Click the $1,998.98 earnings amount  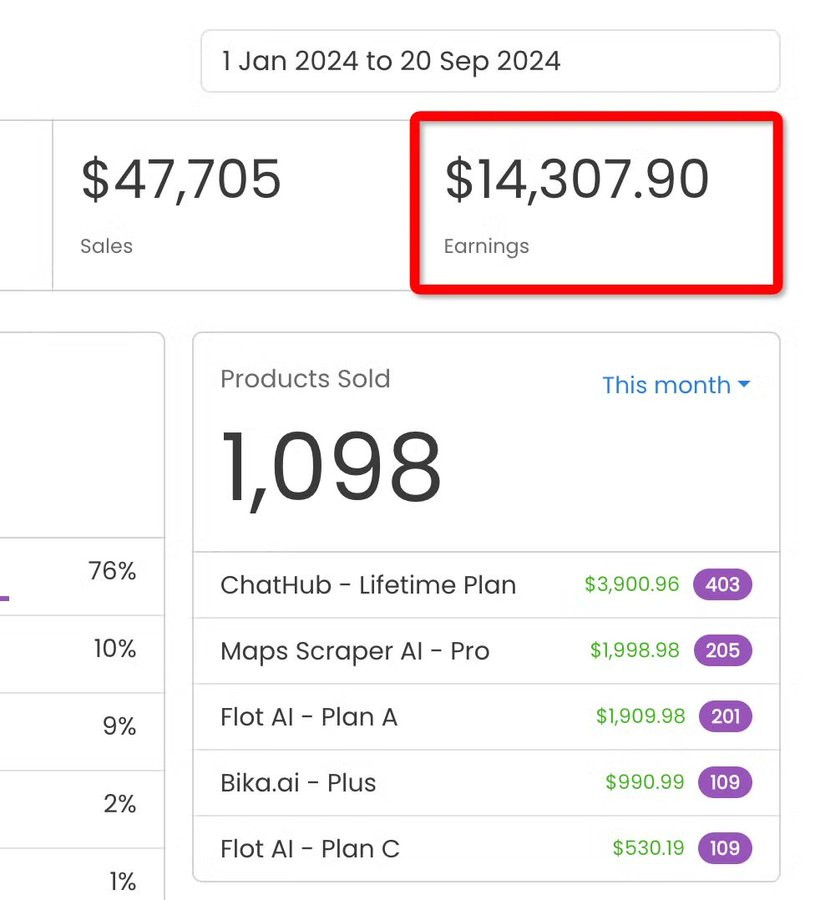634,651
